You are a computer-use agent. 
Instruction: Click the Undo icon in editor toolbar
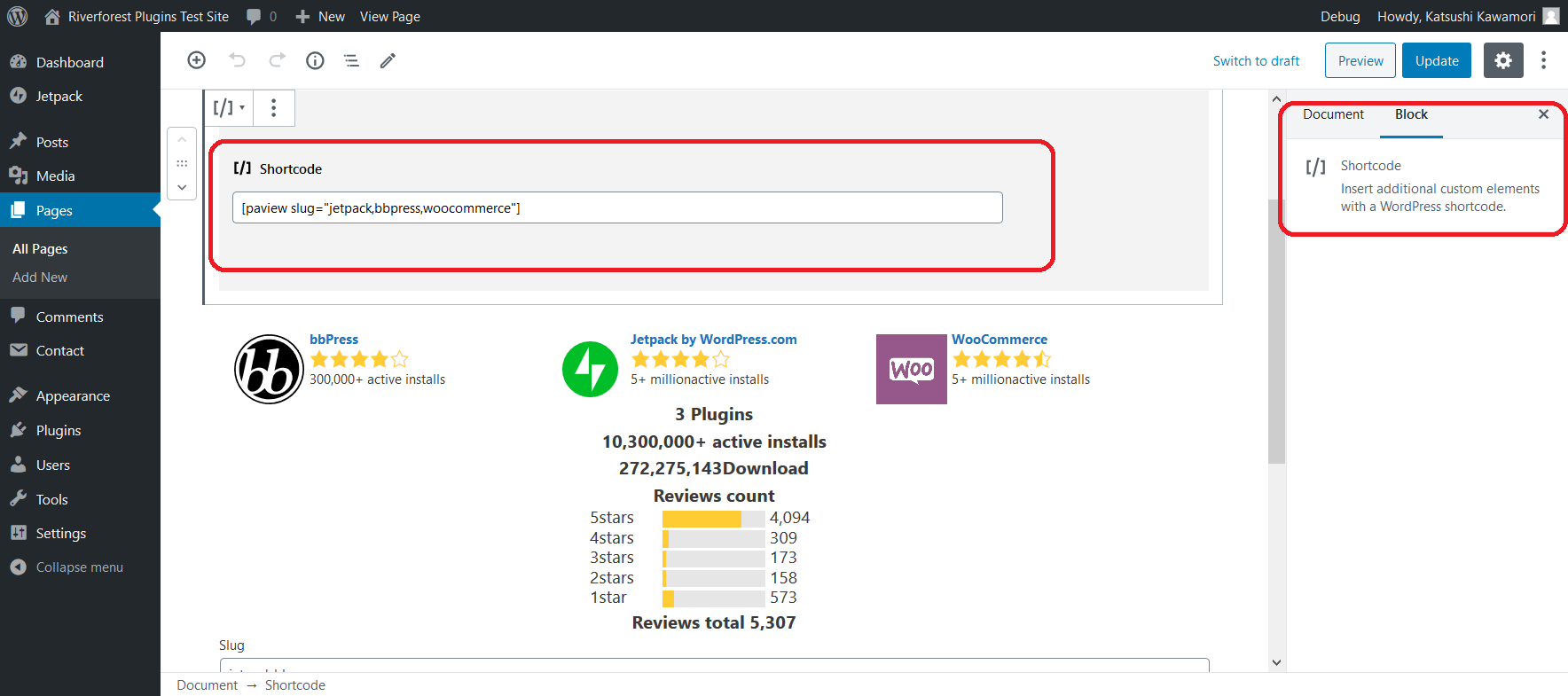pyautogui.click(x=237, y=60)
